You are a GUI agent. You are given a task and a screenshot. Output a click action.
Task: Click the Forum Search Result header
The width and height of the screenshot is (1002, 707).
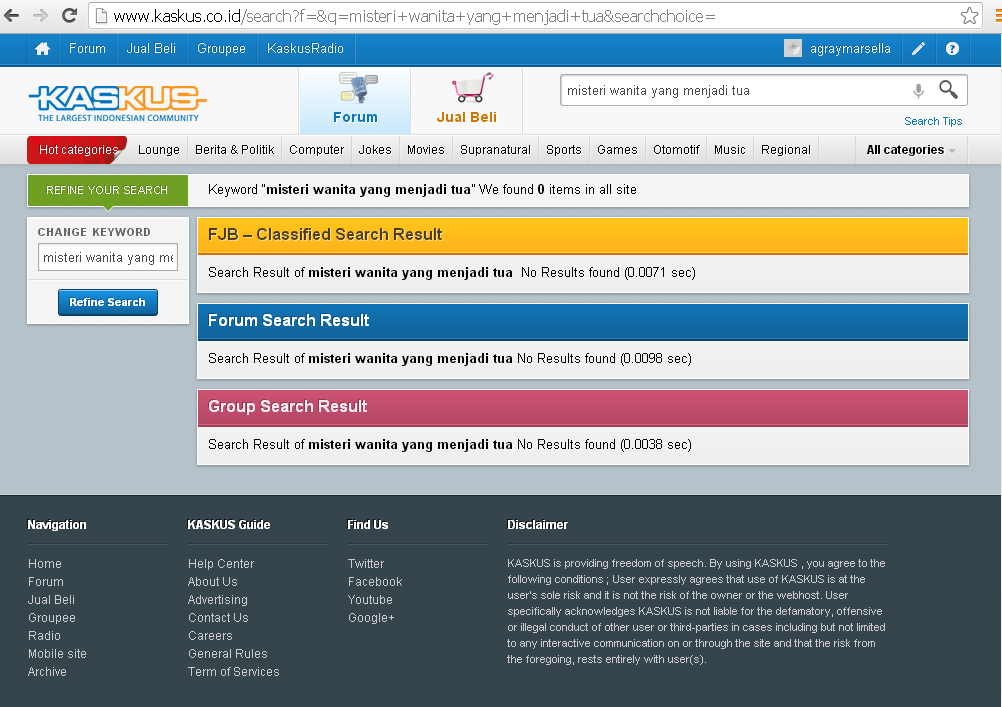(x=583, y=321)
